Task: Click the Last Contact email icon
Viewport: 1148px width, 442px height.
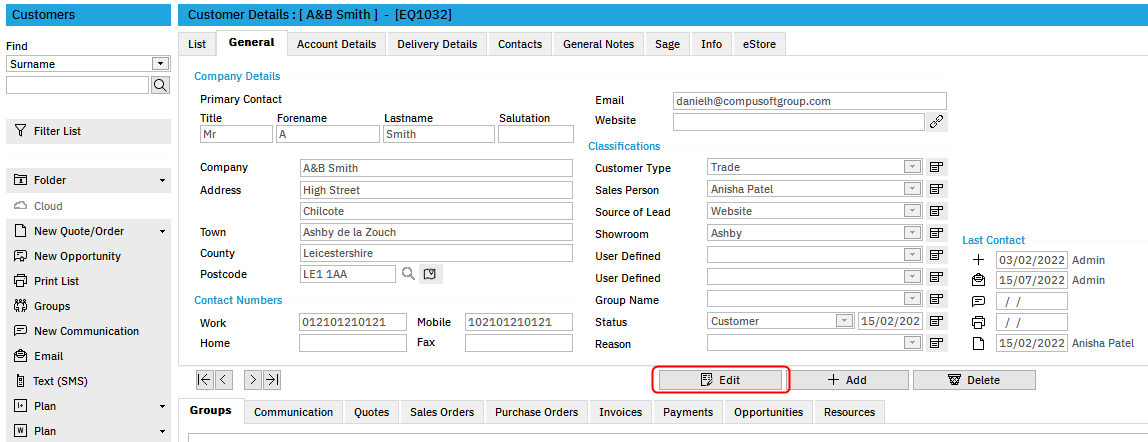Action: (x=979, y=280)
